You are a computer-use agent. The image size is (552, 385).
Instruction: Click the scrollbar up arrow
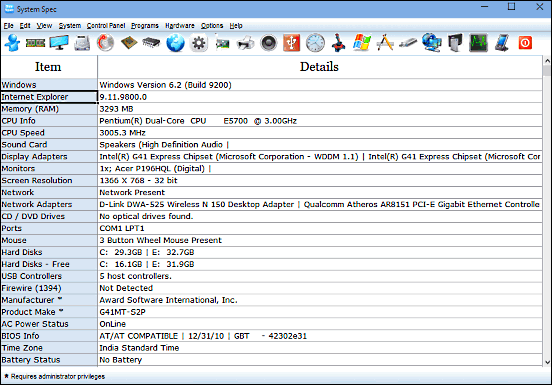click(x=547, y=61)
